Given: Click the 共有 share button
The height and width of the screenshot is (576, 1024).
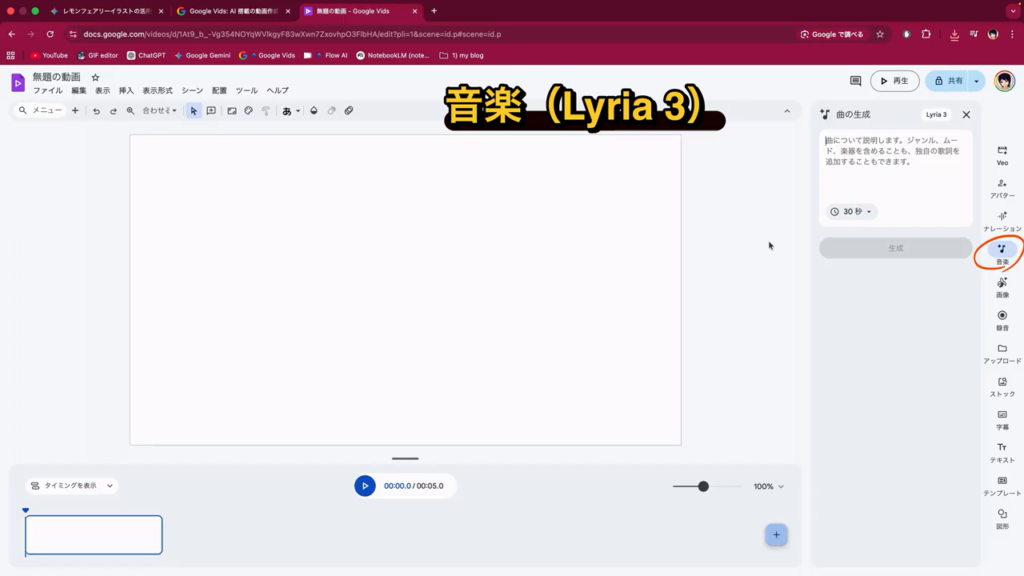Looking at the screenshot, I should (x=948, y=81).
